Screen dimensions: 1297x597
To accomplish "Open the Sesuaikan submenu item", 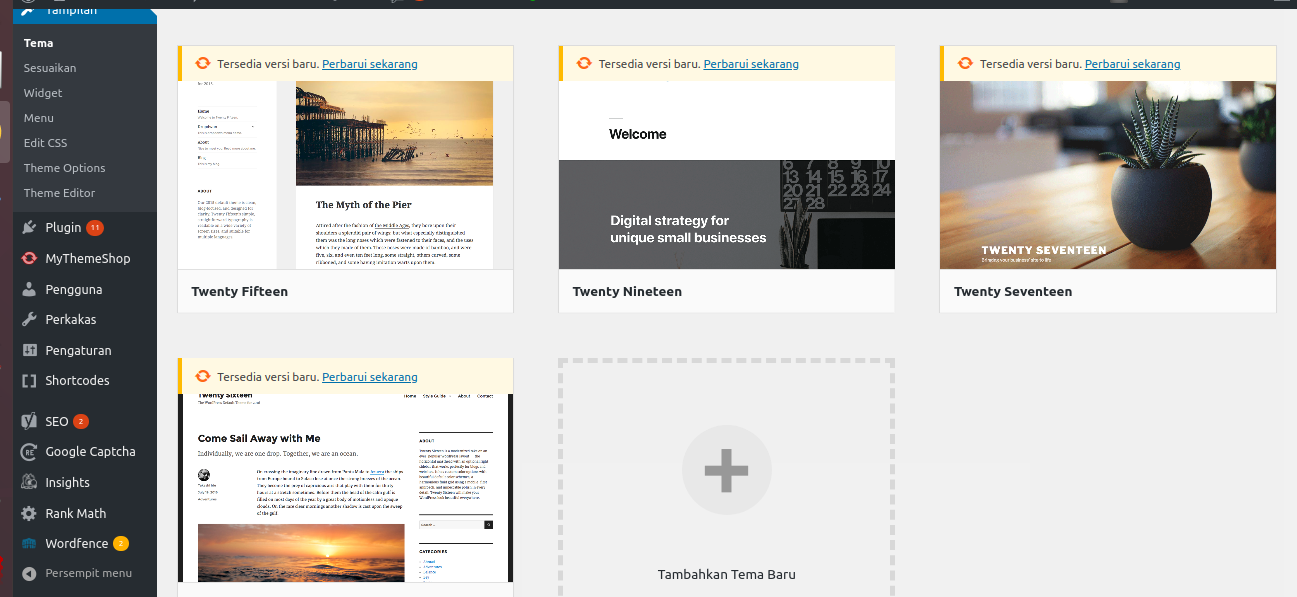I will (x=50, y=68).
